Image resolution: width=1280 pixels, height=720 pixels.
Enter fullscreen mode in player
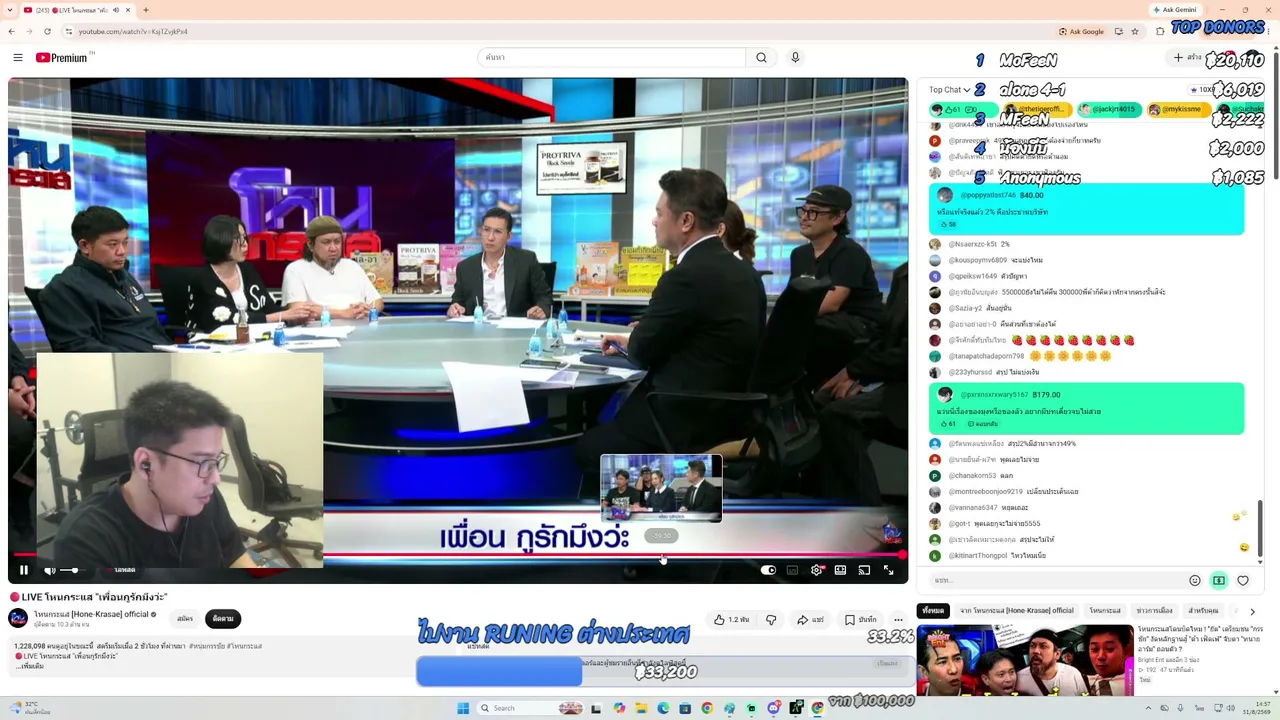tap(888, 570)
